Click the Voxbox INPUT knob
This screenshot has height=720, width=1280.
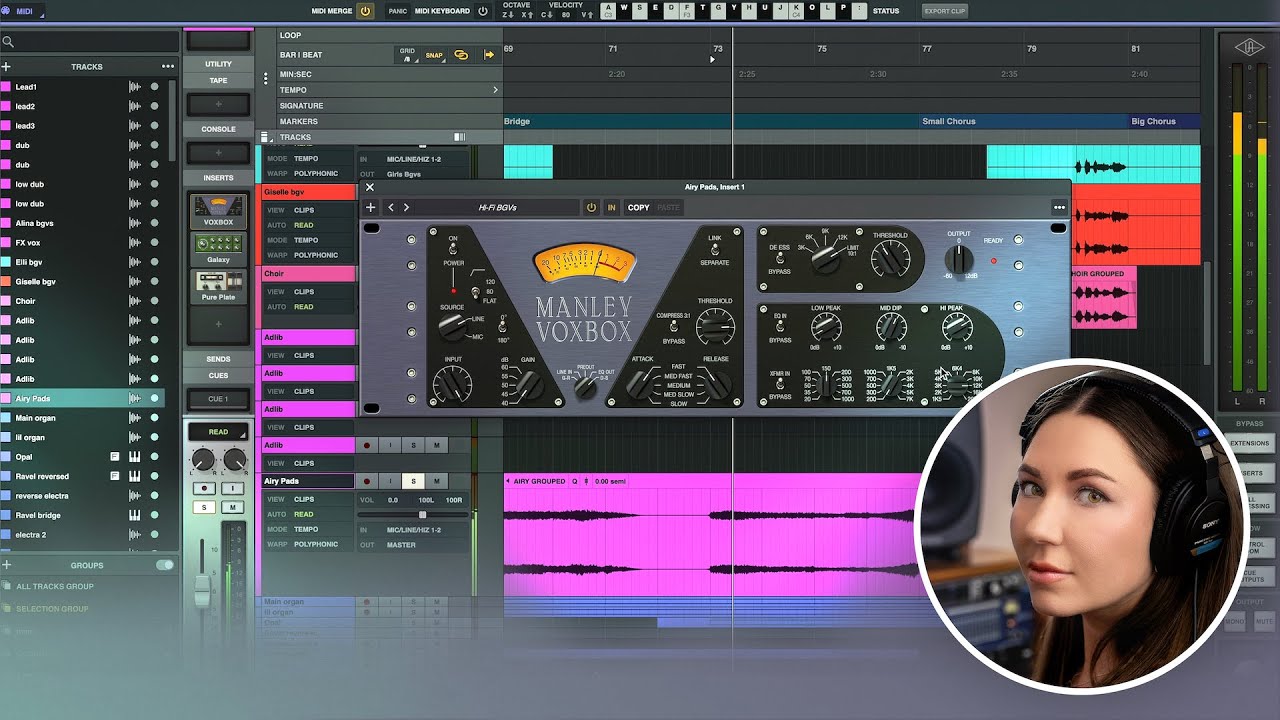coord(452,383)
